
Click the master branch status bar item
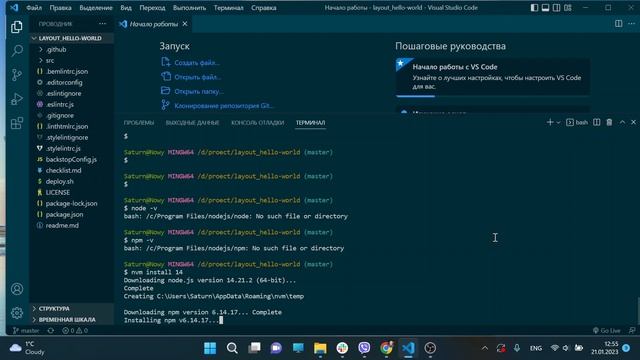coord(26,331)
